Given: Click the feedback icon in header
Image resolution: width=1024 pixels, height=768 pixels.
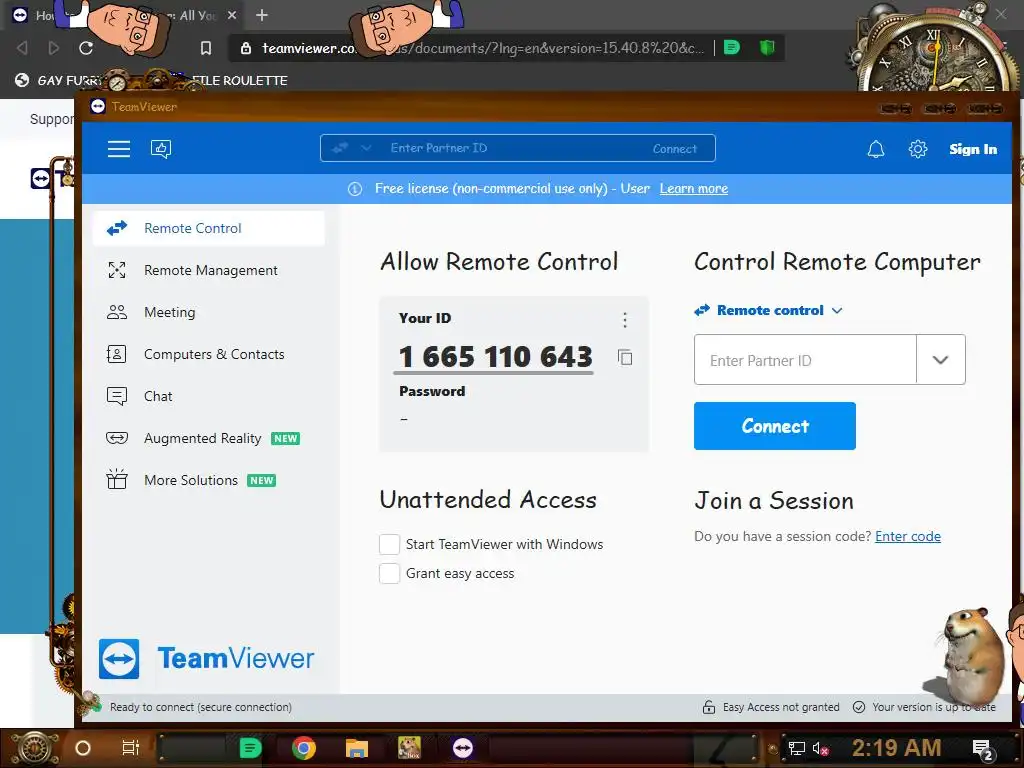Looking at the screenshot, I should [x=161, y=149].
